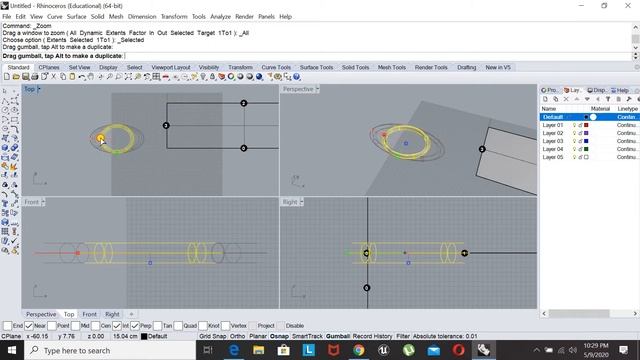Image resolution: width=640 pixels, height=360 pixels.
Task: Click the Move layer up arrow icon
Action: pos(577,99)
